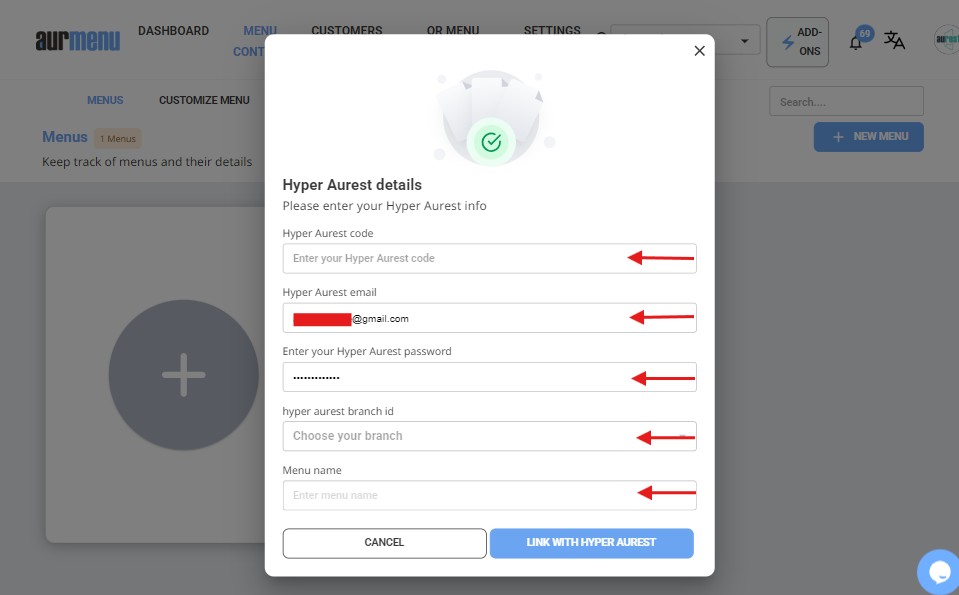The image size is (959, 595).
Task: Open the top header selection dropdown
Action: [x=685, y=40]
